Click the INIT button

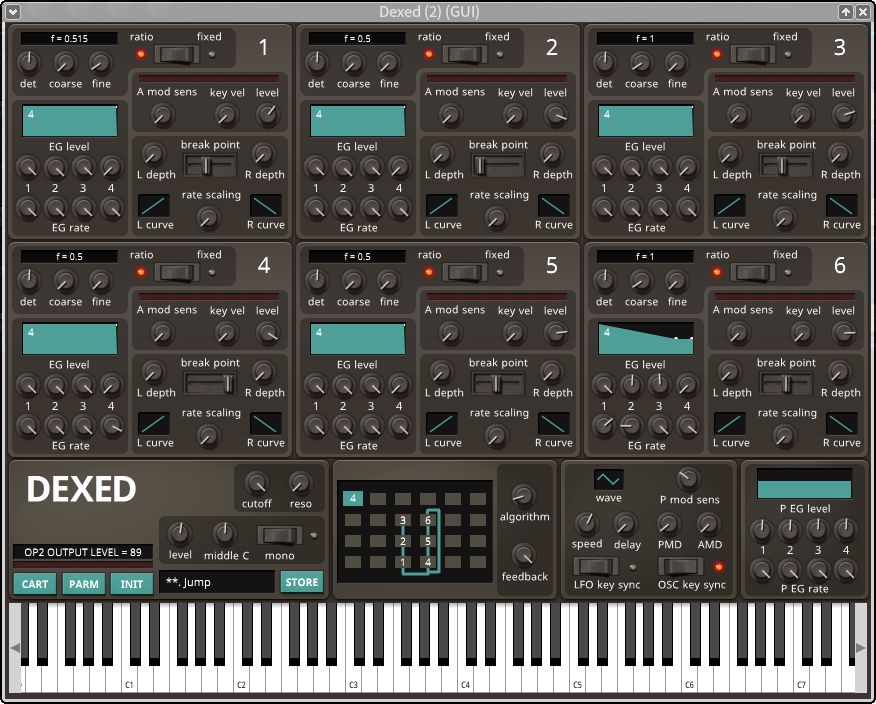pyautogui.click(x=132, y=584)
